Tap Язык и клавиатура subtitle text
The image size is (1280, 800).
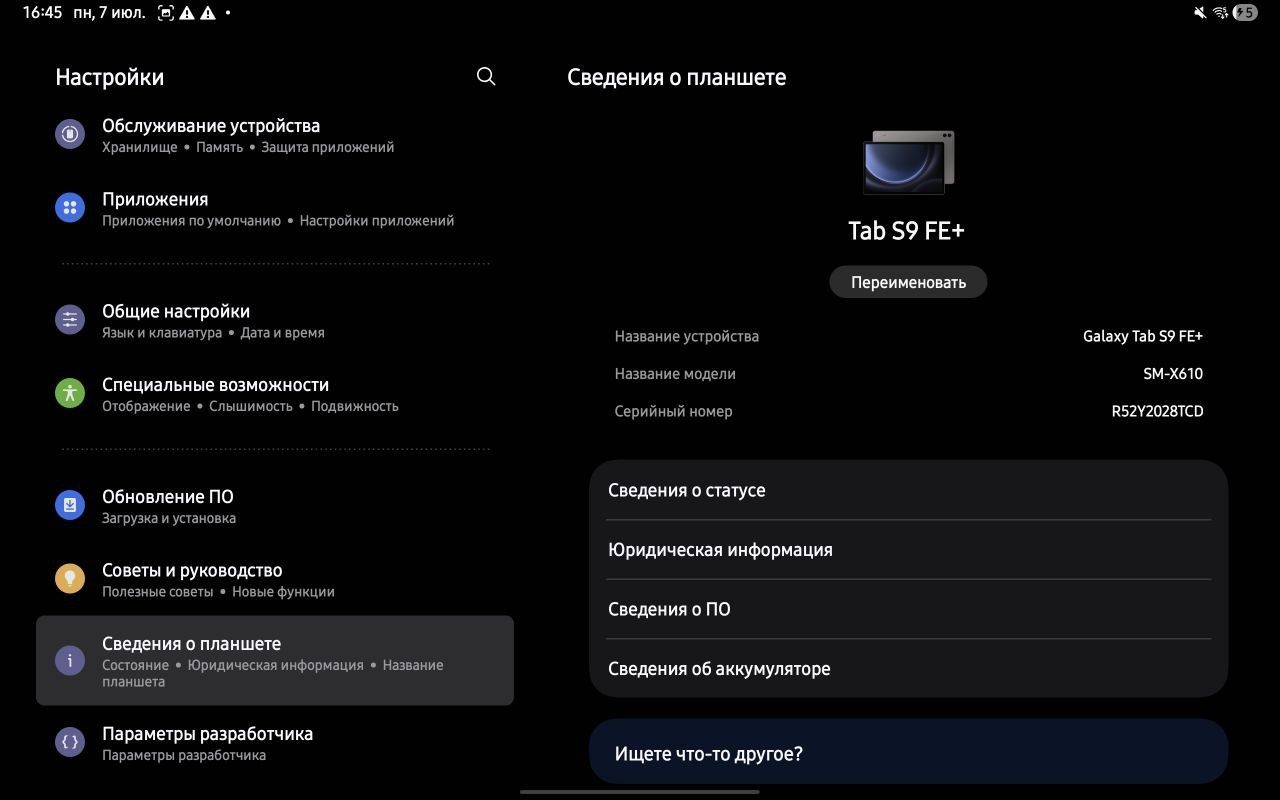tap(162, 333)
